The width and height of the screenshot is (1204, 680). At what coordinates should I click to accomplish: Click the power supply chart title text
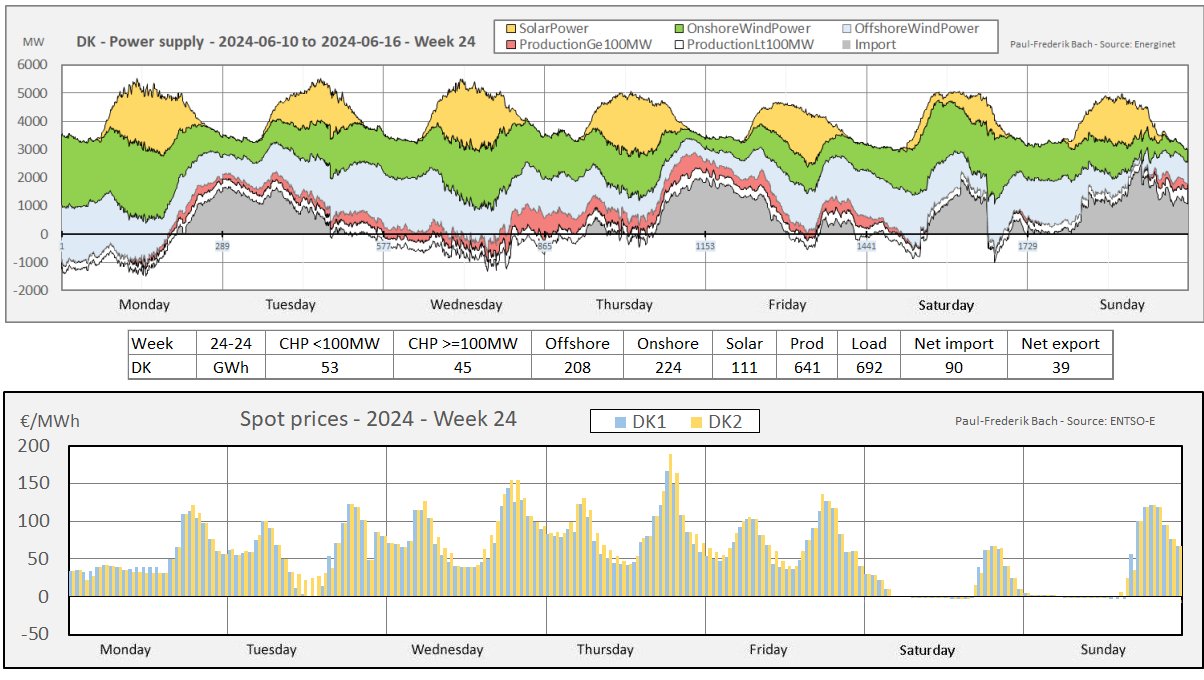(x=276, y=43)
